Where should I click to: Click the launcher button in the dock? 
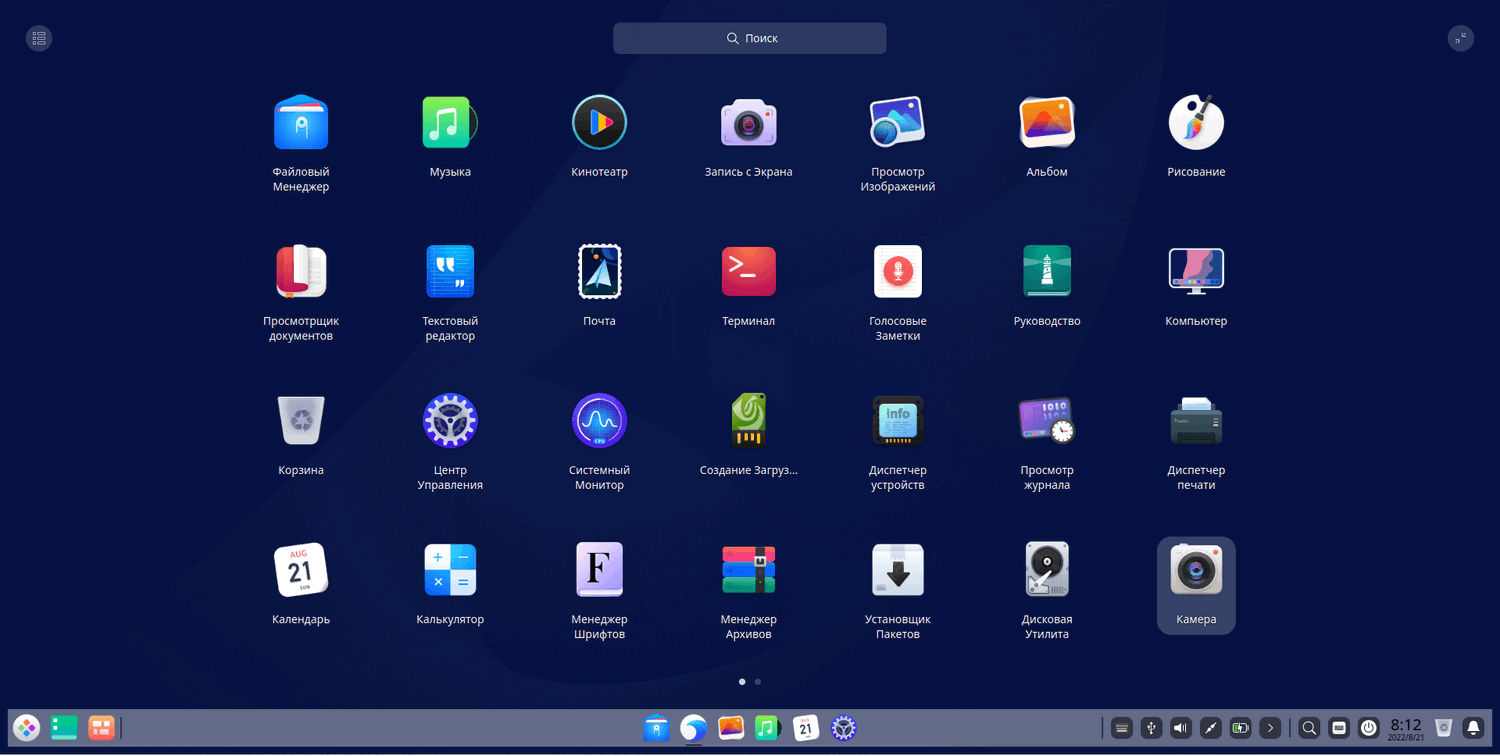27,728
